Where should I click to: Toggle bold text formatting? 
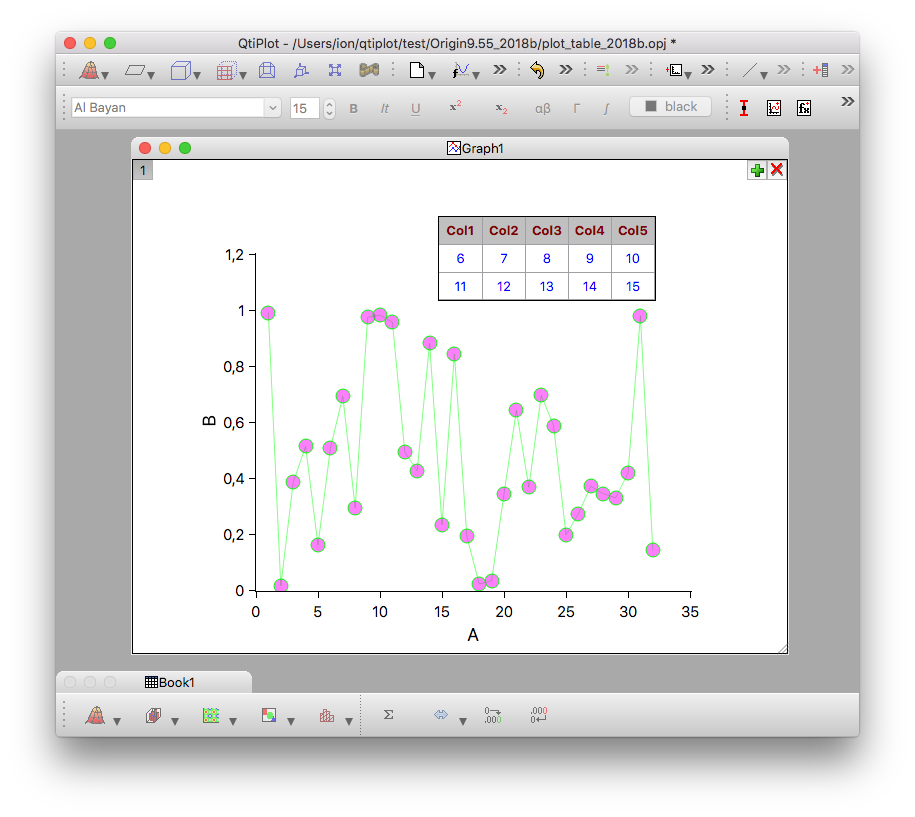(x=353, y=108)
